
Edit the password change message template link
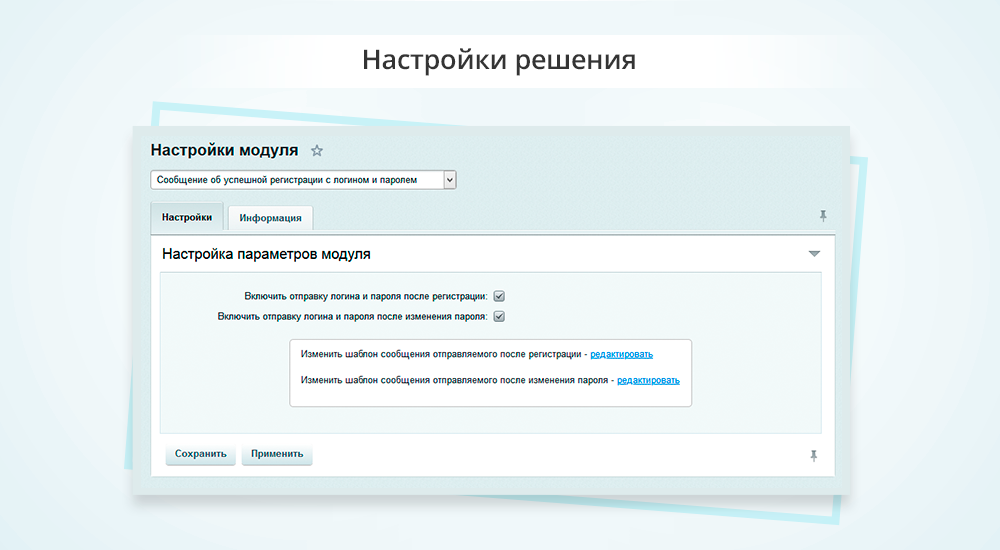(648, 380)
